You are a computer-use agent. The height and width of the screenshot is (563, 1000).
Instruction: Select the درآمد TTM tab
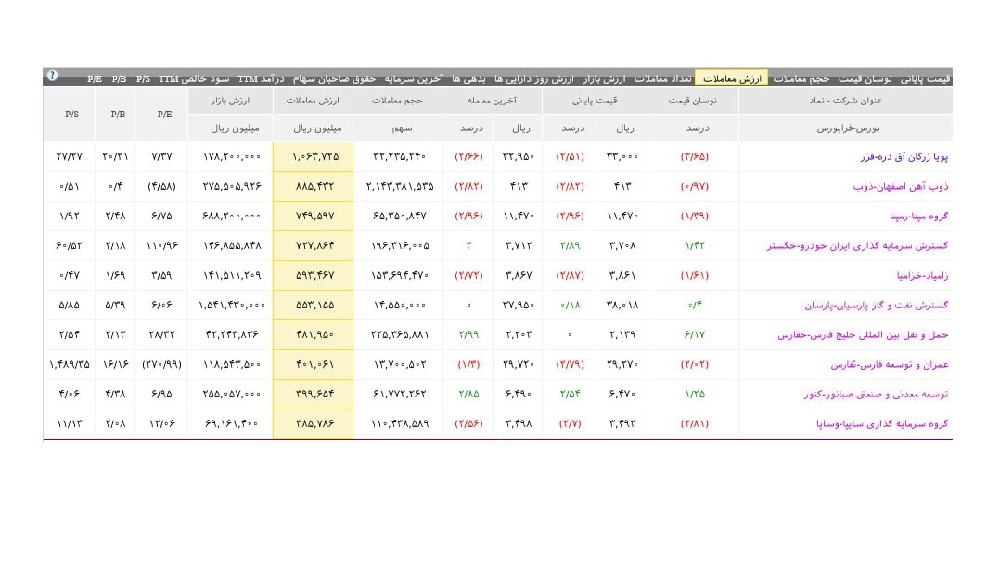click(261, 78)
